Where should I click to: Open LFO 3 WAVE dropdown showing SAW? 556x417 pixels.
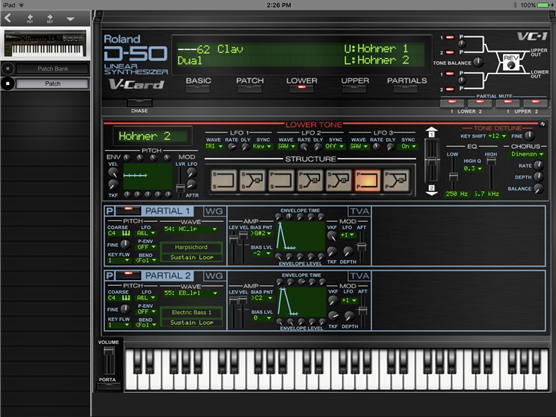click(x=358, y=146)
